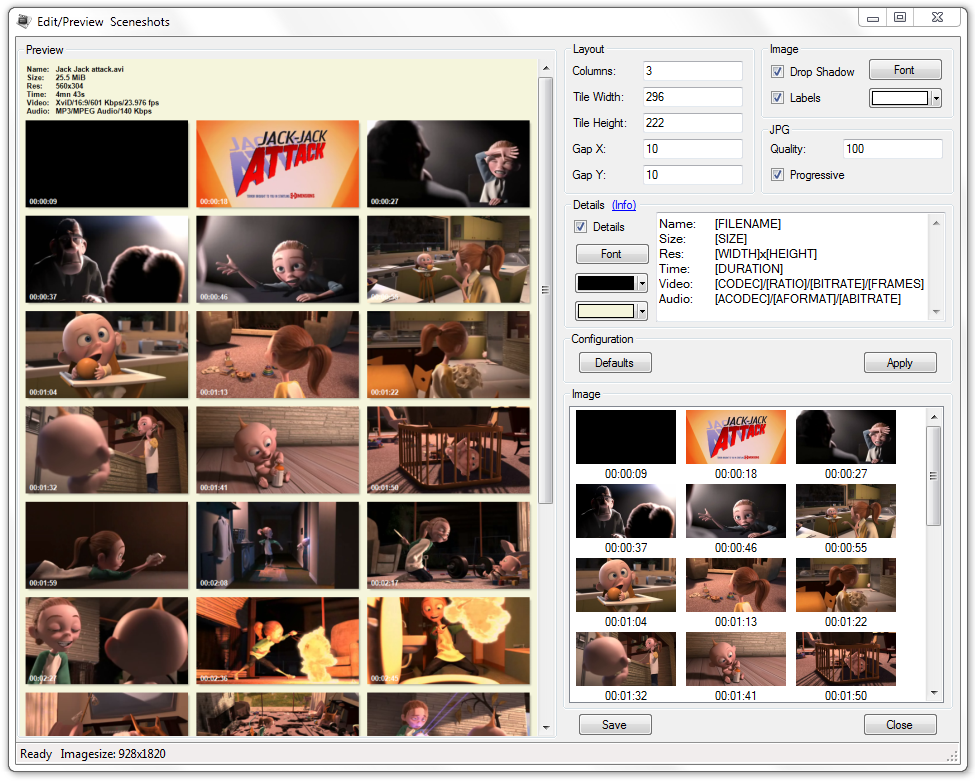This screenshot has height=781, width=975.
Task: Select the 00:00:55 thumbnail in Image list
Action: [x=846, y=511]
